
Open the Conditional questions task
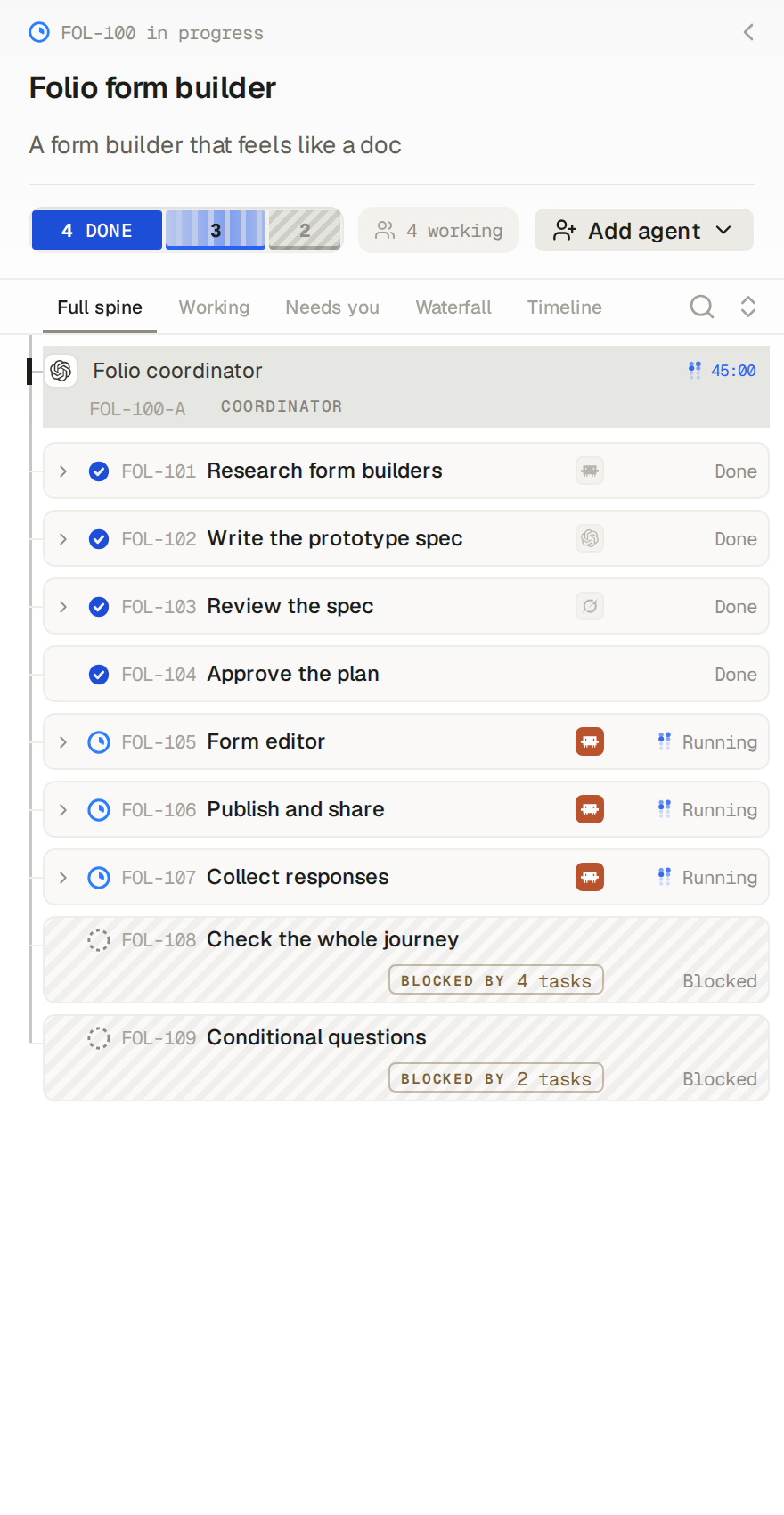click(406, 1058)
